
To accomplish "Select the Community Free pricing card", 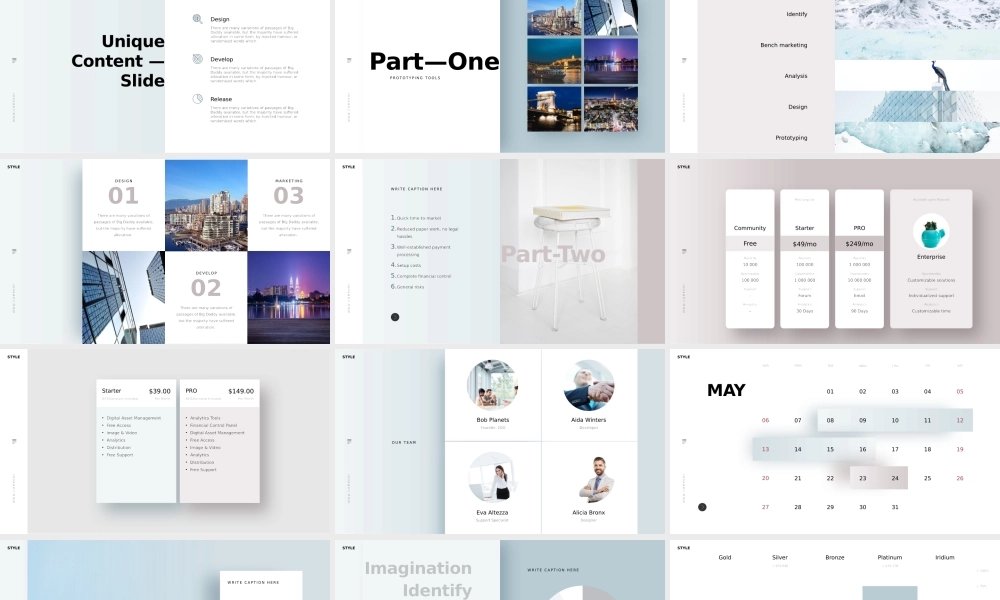I will point(750,258).
